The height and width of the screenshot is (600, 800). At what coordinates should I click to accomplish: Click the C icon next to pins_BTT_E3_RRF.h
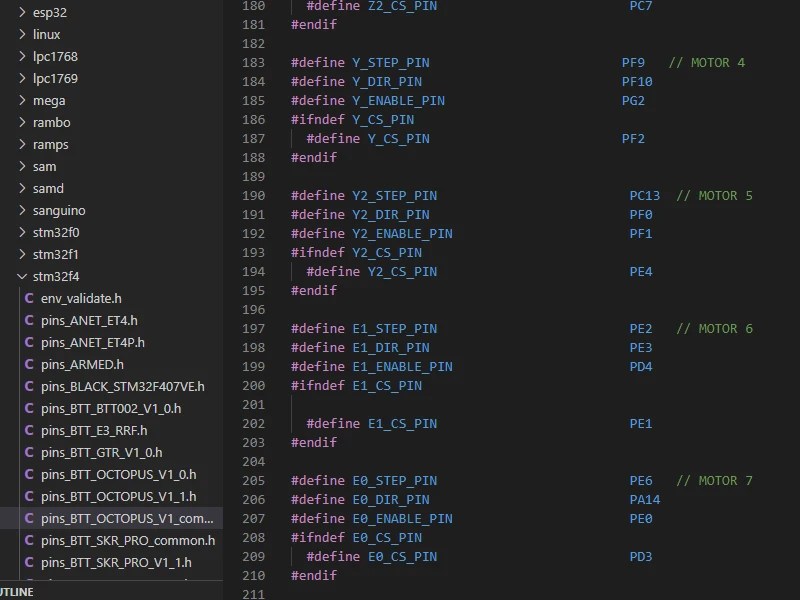[x=28, y=430]
